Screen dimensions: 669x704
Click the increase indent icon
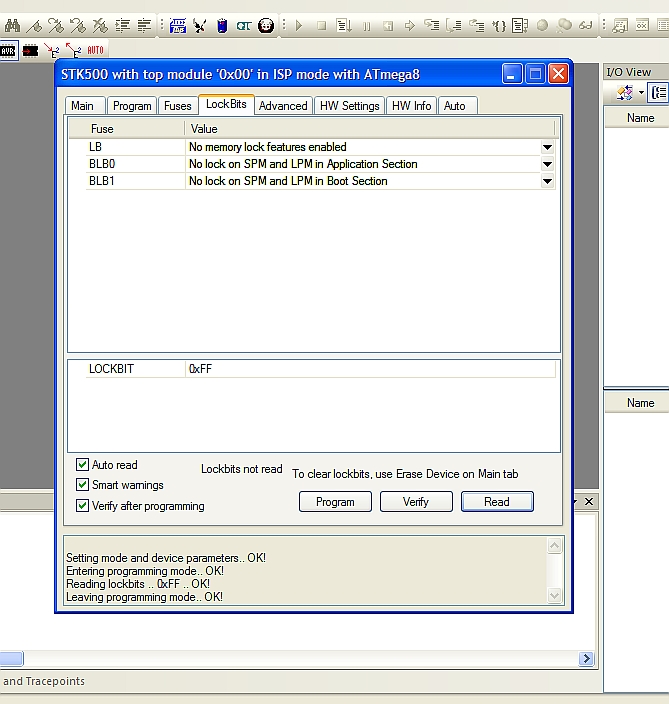tap(122, 26)
